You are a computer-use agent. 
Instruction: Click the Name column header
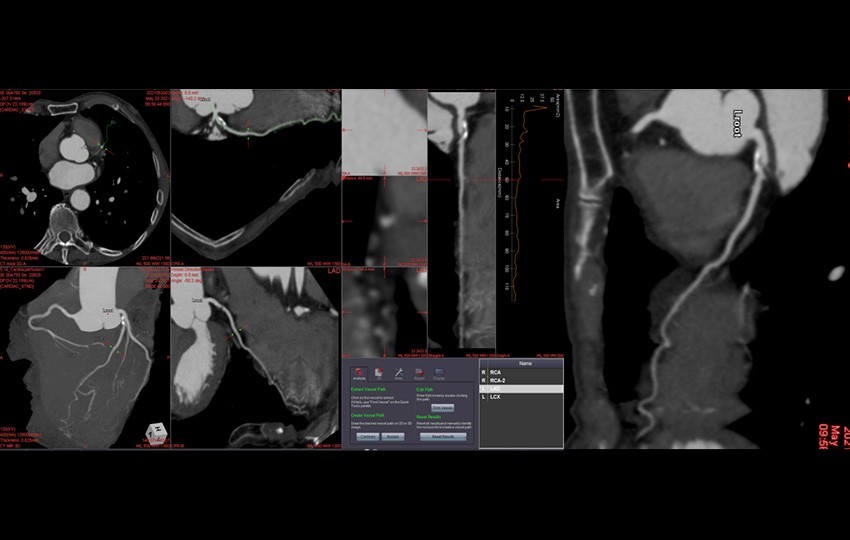tap(525, 364)
